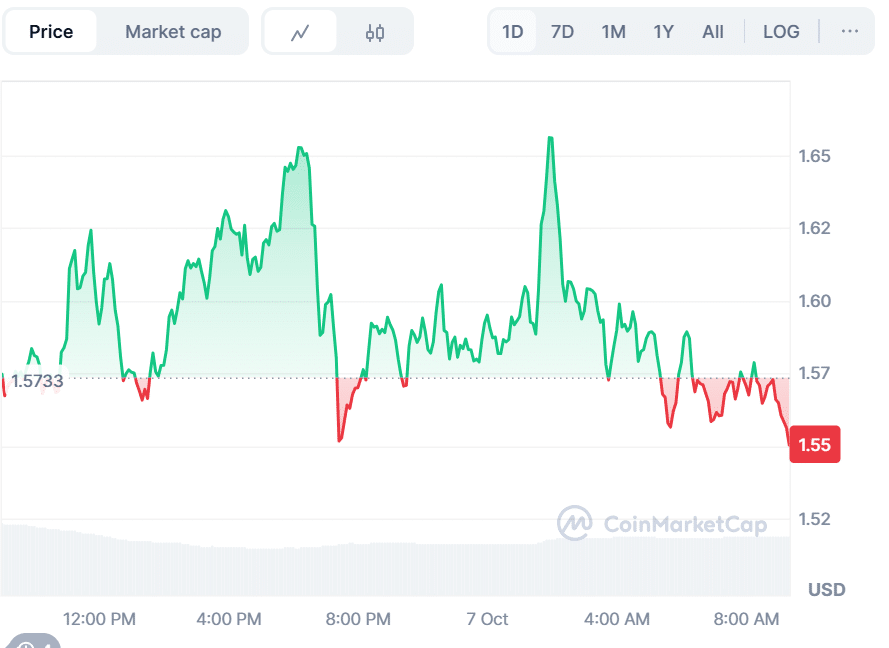The height and width of the screenshot is (648, 889).
Task: Switch to the Market cap tab
Action: (x=173, y=31)
